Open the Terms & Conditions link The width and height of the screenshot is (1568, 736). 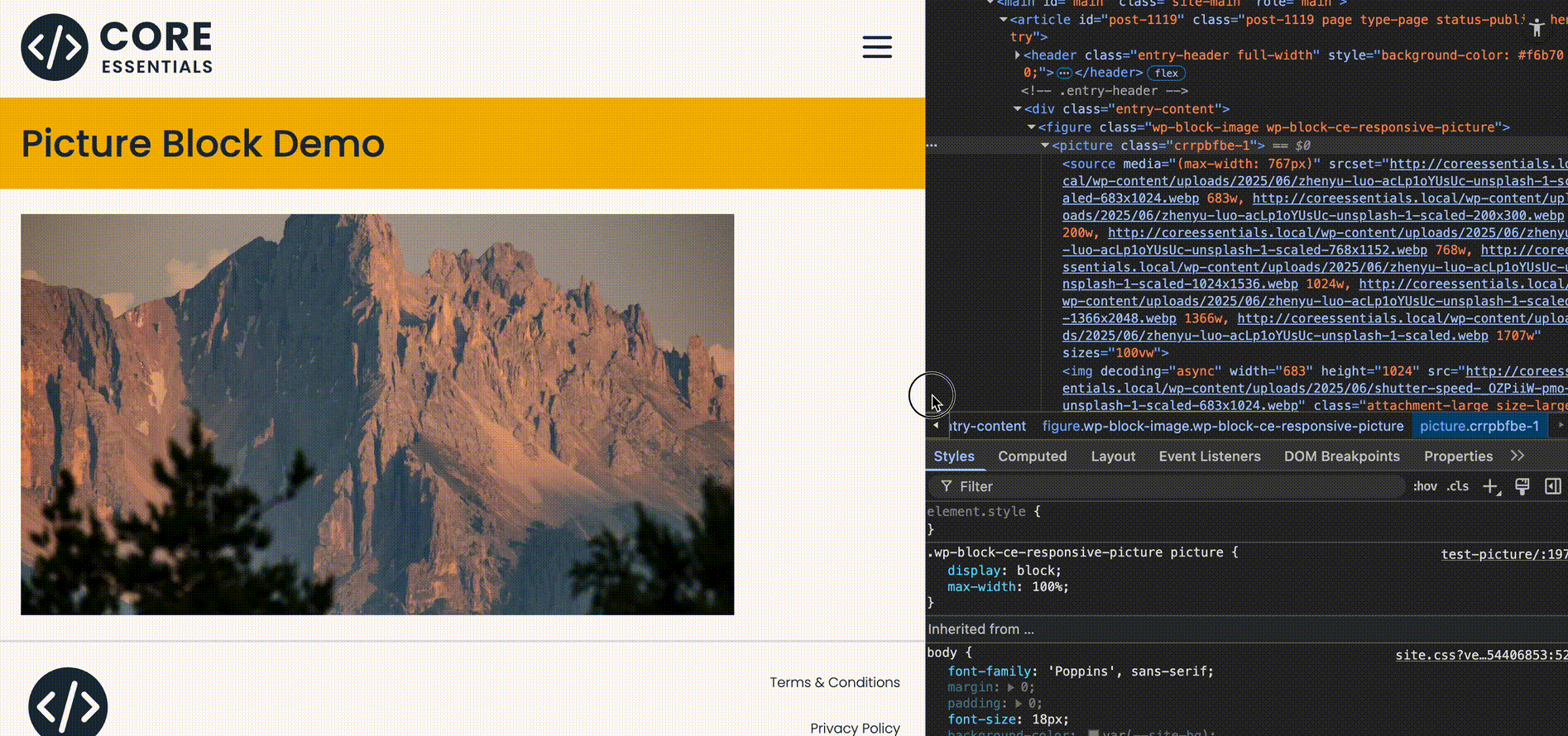pos(835,682)
